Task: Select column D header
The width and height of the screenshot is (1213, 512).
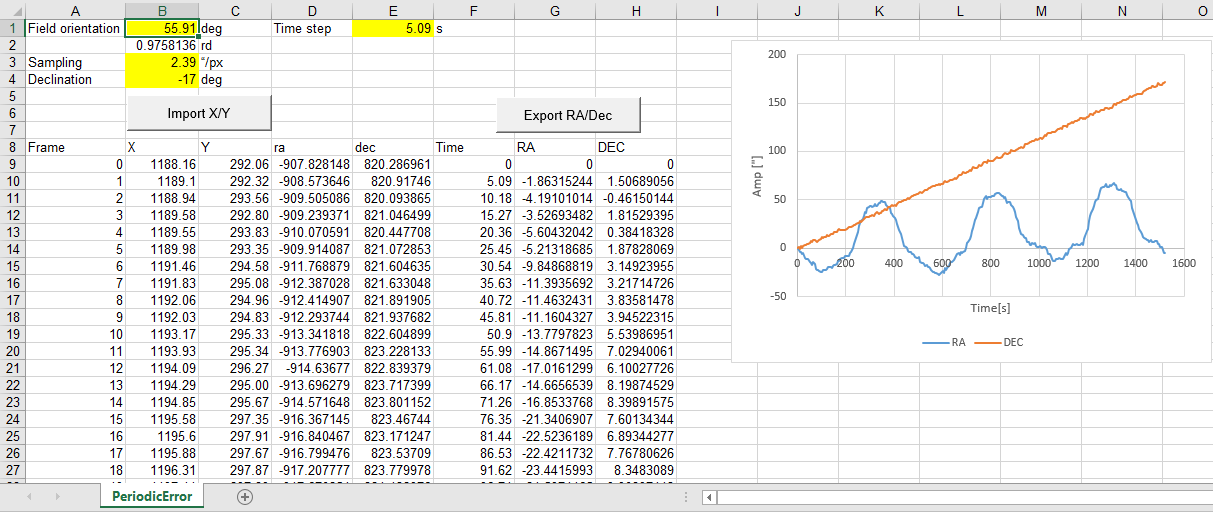Action: coord(312,10)
